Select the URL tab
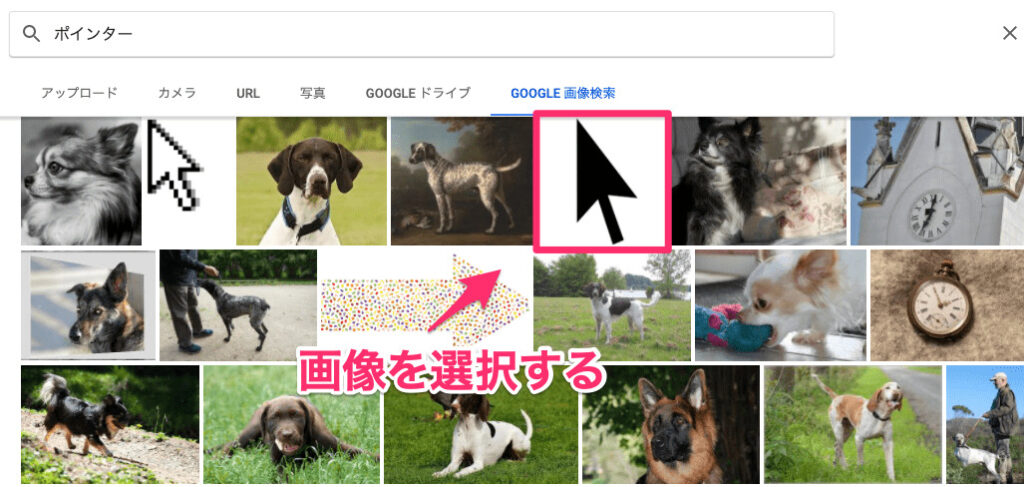1024x487 pixels. click(248, 93)
